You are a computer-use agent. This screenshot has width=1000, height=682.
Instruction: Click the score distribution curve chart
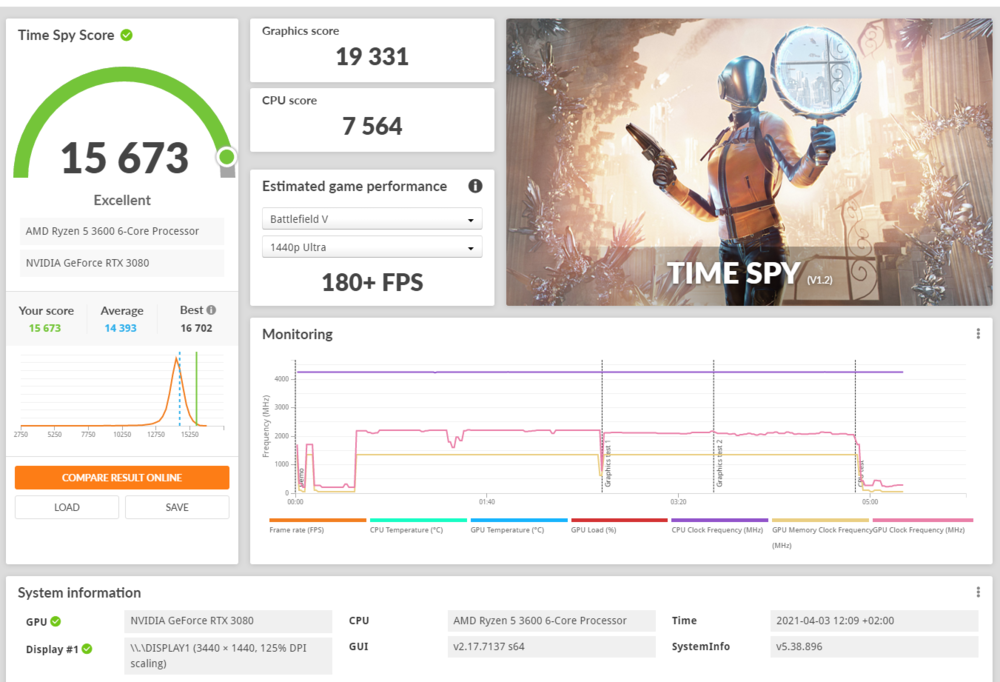coord(122,390)
